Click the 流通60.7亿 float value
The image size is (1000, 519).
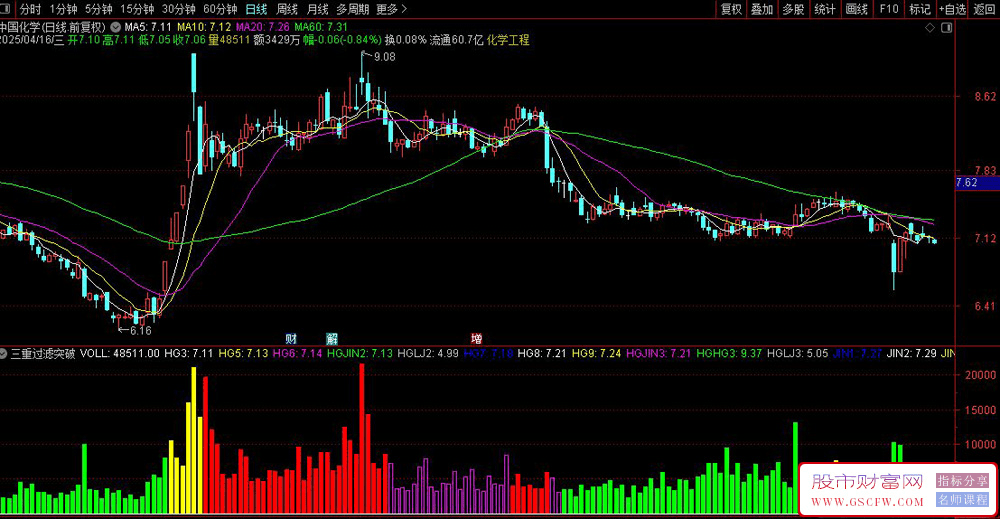click(457, 40)
